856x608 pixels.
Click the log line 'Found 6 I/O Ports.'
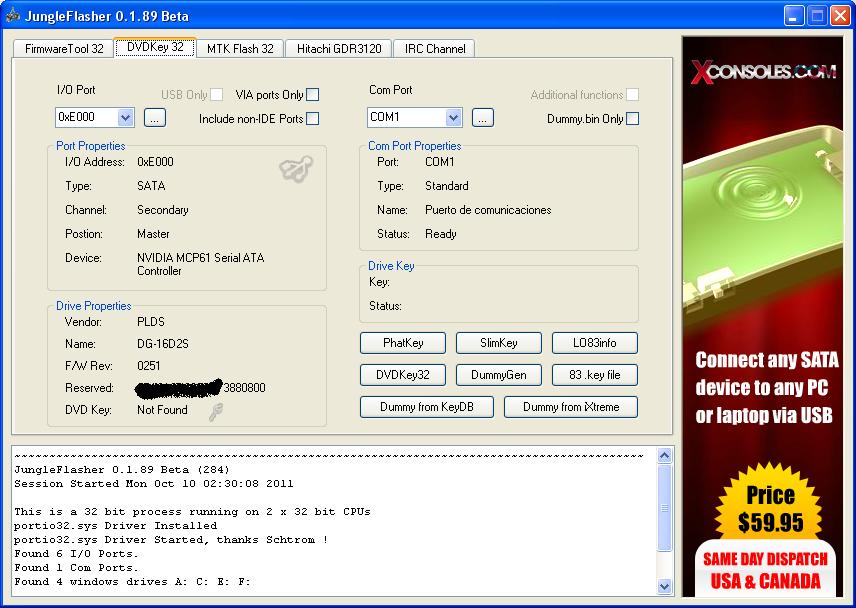tap(76, 553)
